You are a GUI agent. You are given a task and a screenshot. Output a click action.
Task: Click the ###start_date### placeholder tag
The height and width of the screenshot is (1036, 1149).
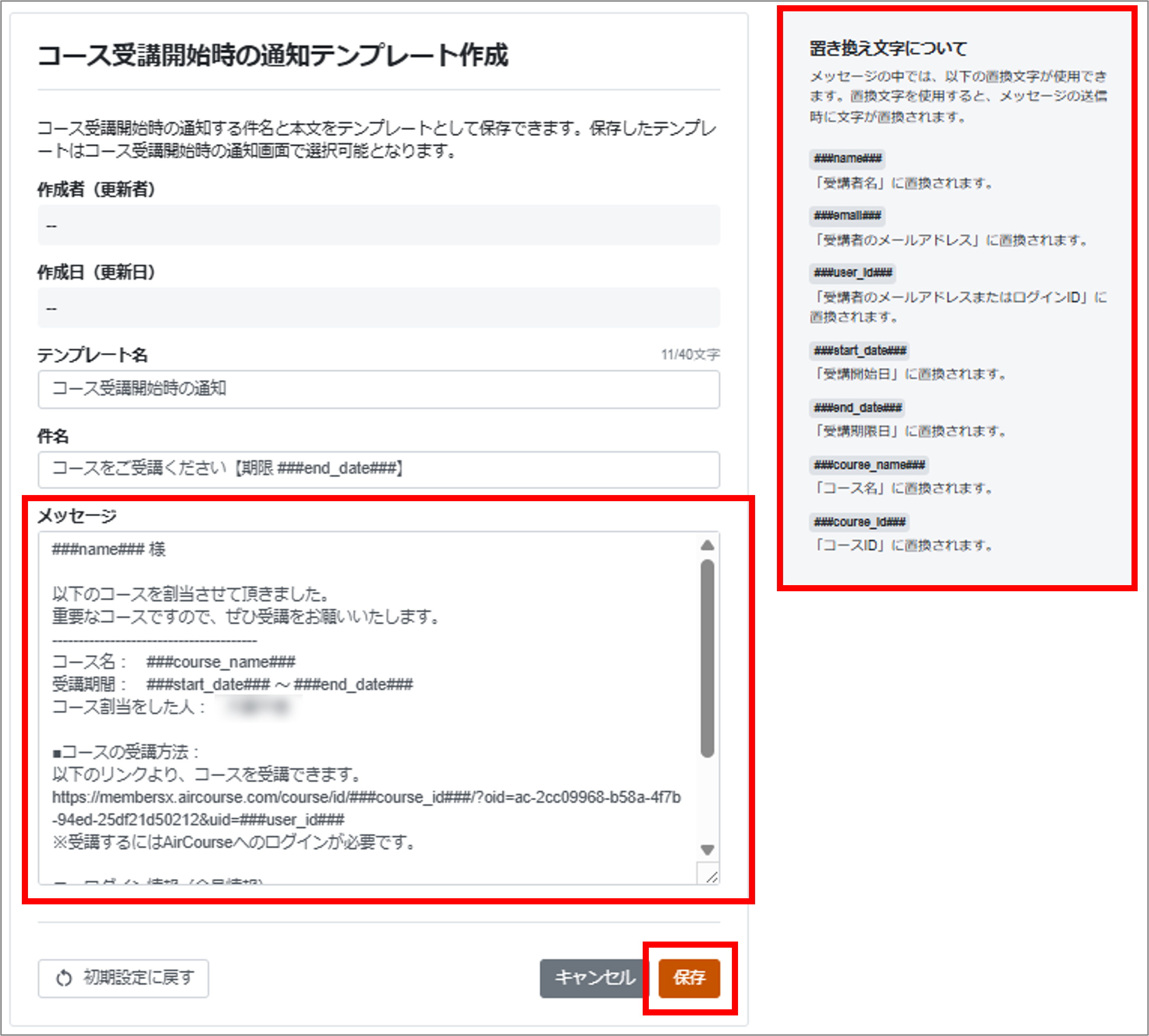click(x=859, y=351)
